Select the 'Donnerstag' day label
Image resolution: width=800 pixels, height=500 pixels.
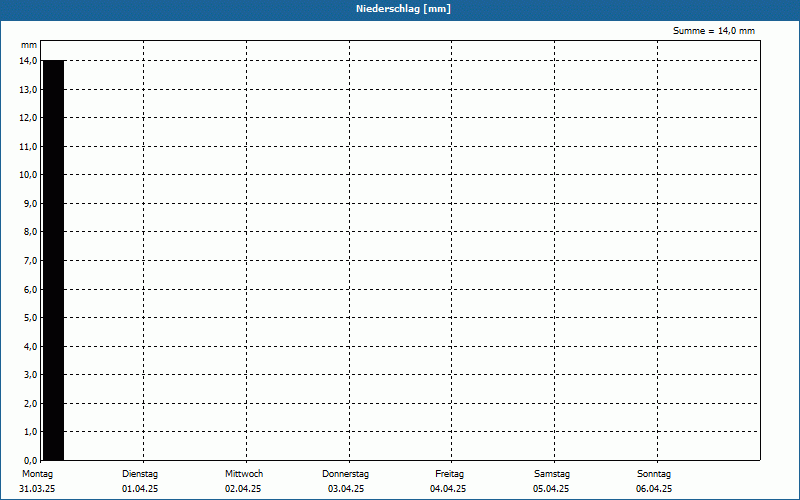[346, 473]
